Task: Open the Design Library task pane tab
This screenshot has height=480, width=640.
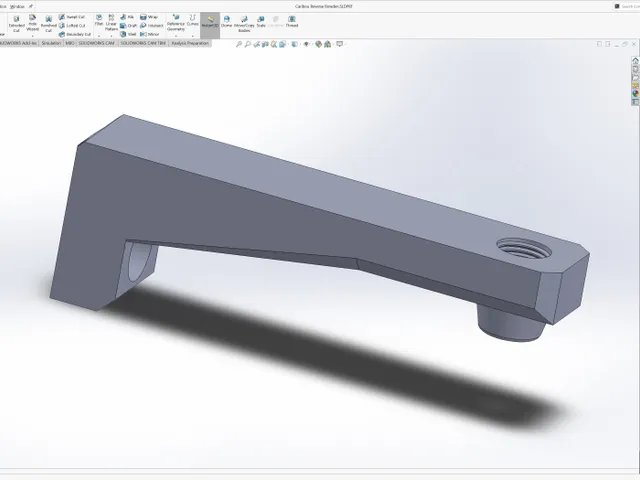Action: [635, 69]
